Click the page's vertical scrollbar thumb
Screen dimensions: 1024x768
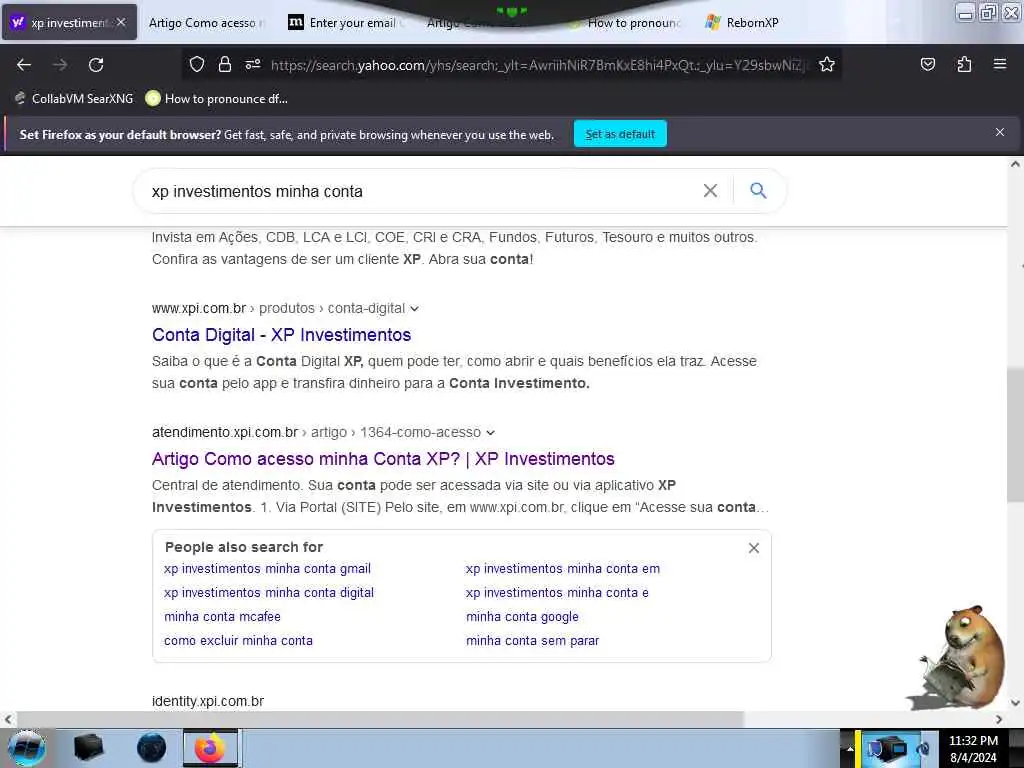tap(1015, 436)
